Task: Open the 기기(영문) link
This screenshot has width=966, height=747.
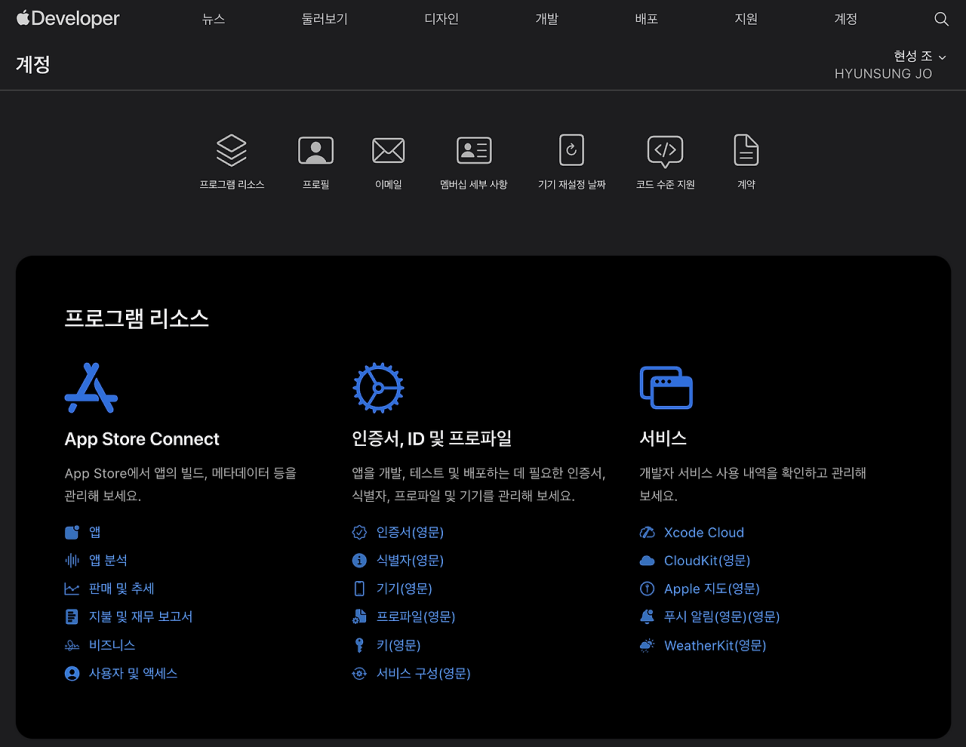Action: click(404, 589)
